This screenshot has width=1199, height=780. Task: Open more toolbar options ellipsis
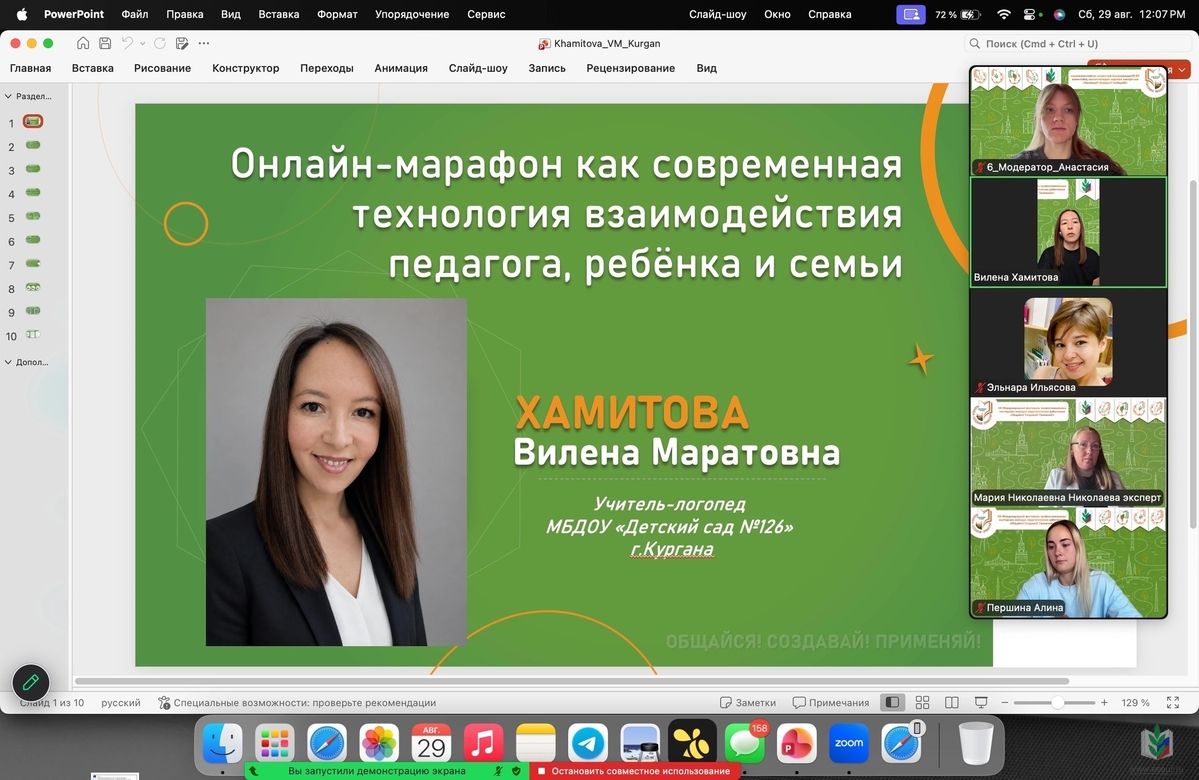(203, 44)
